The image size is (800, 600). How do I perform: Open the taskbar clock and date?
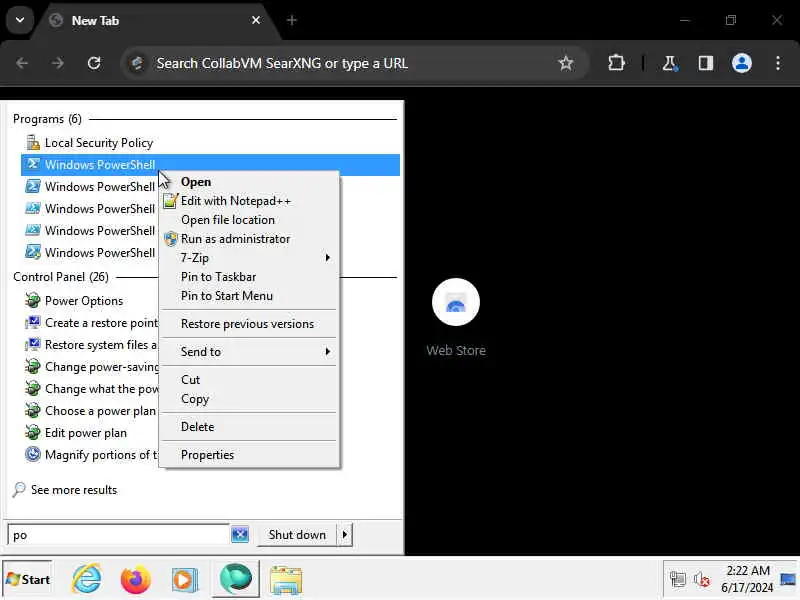[x=747, y=579]
